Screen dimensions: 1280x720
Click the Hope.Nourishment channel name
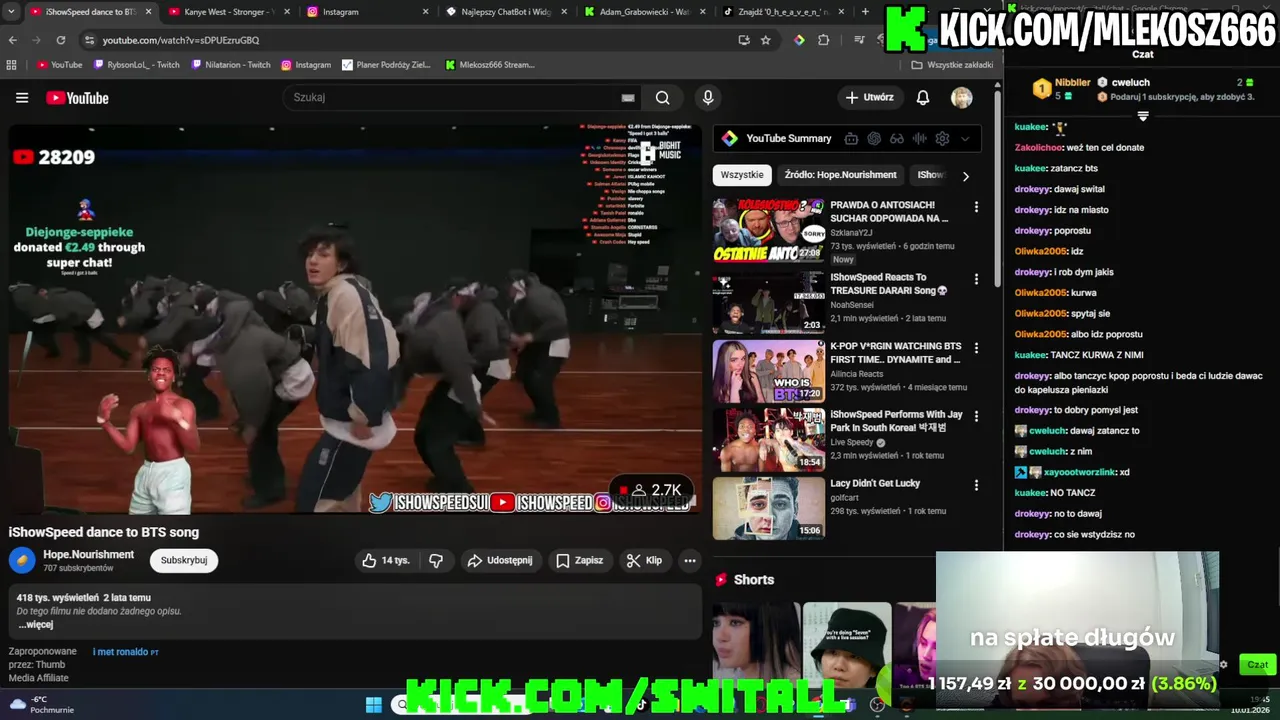(x=88, y=555)
